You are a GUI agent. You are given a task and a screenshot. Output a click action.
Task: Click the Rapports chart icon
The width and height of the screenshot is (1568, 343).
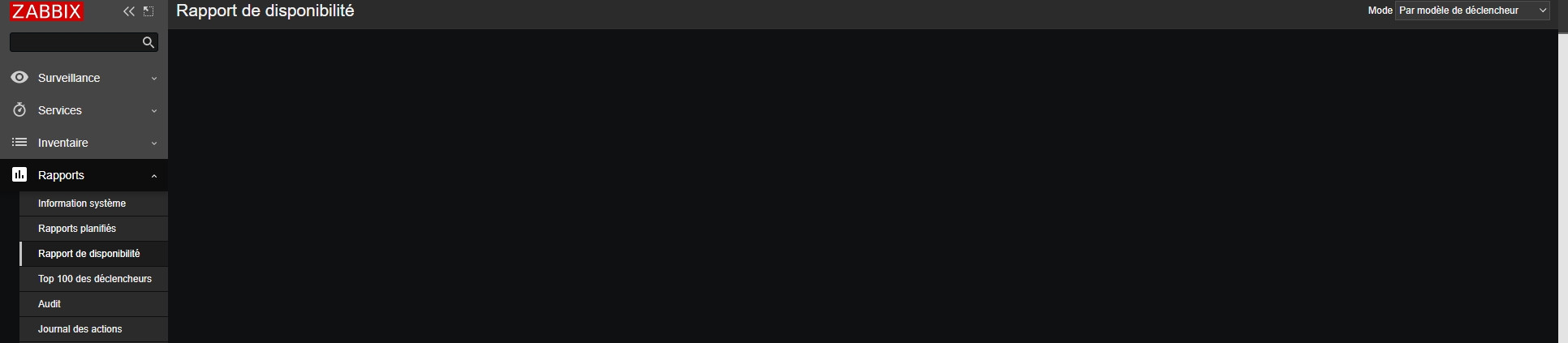click(19, 175)
